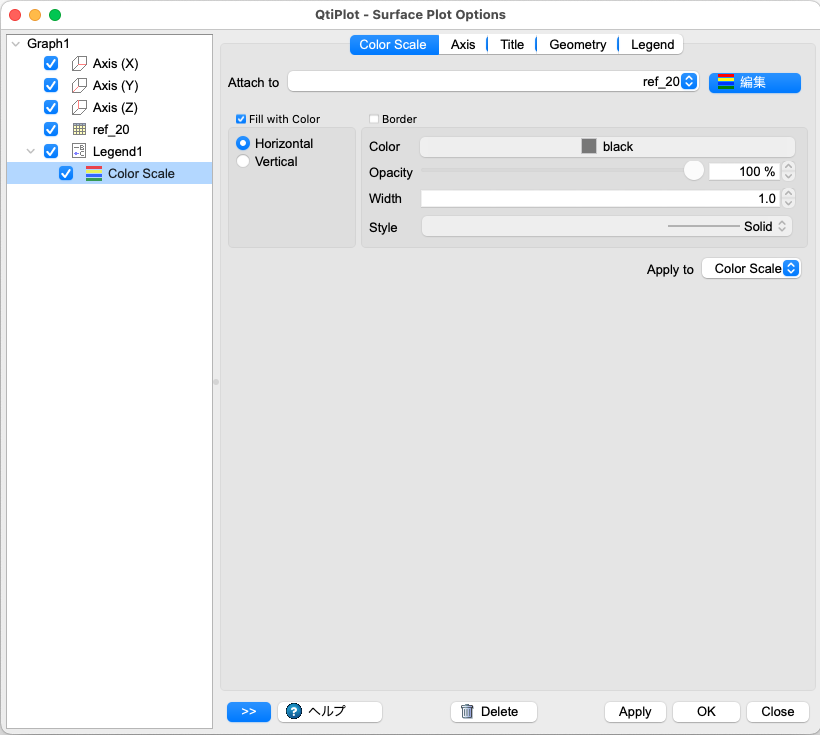820x735 pixels.
Task: Click the OK button
Action: 706,711
